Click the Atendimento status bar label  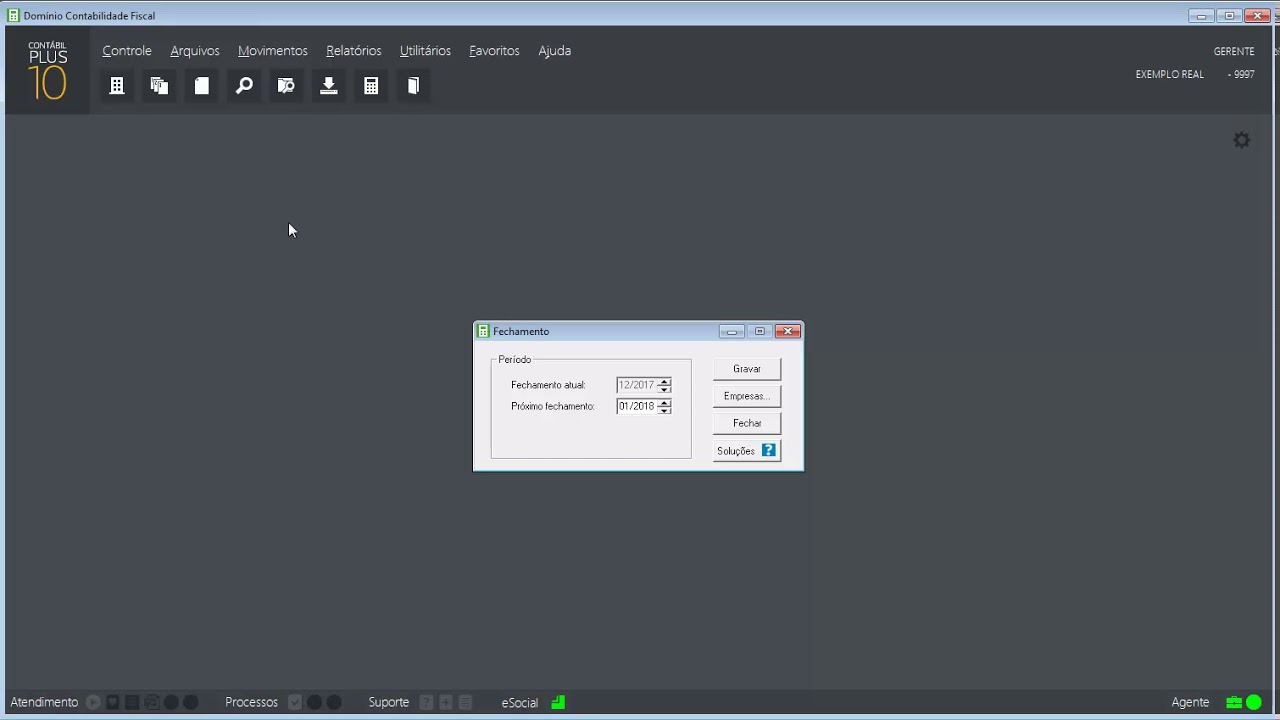tap(44, 702)
